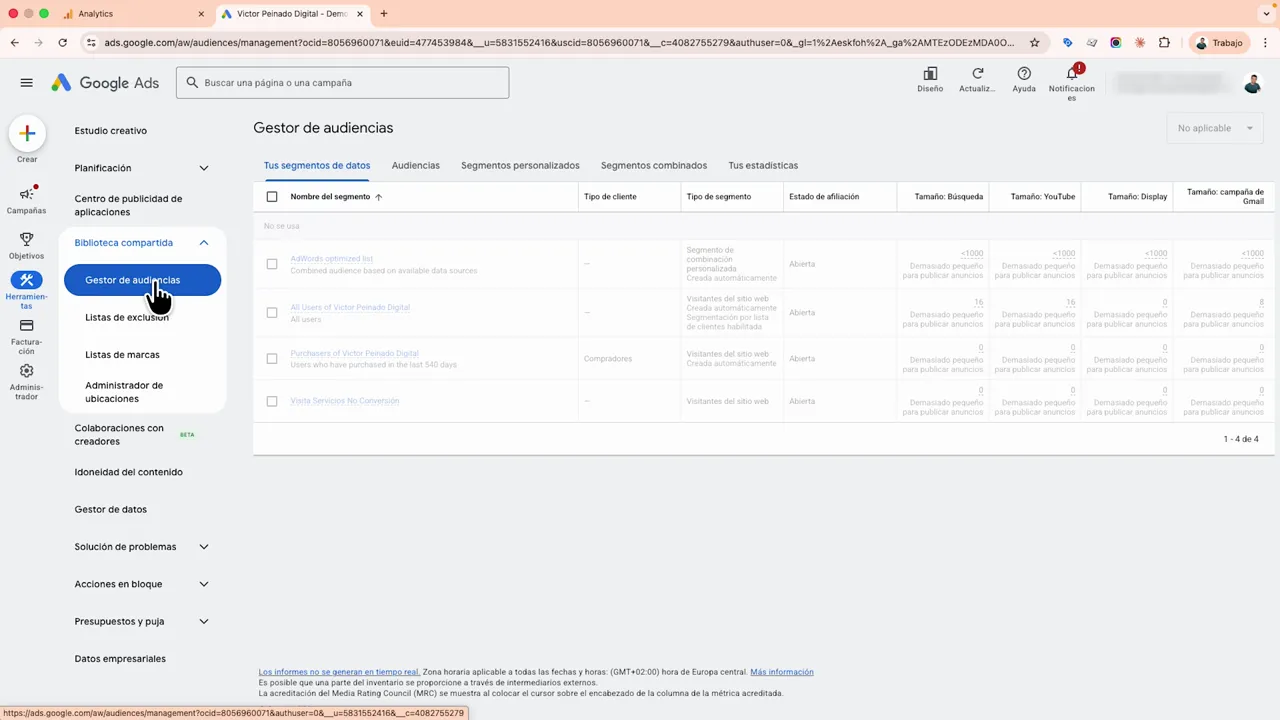This screenshot has height=720, width=1280.
Task: Open the AdWords optimized list segment link
Action: pyautogui.click(x=331, y=259)
